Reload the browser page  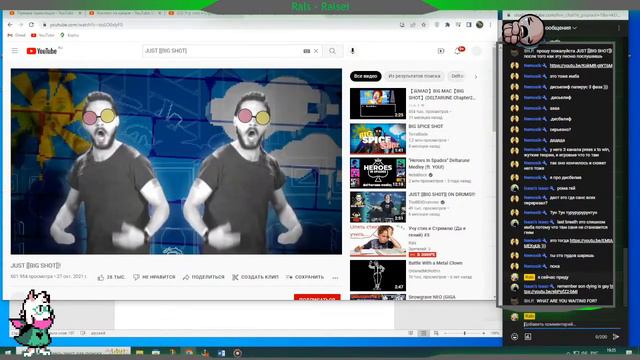click(31, 25)
